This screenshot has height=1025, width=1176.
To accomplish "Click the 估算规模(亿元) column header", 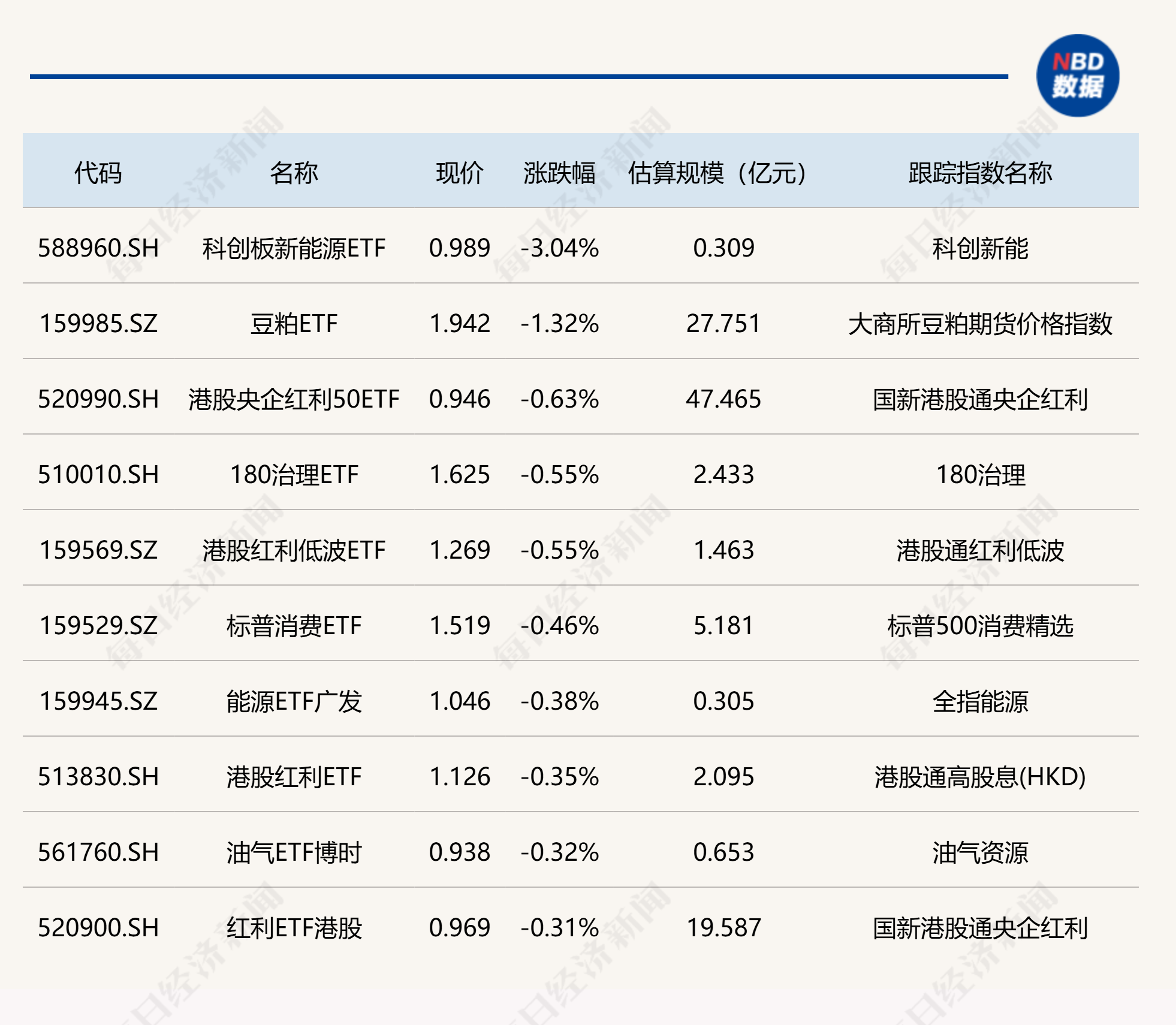I will coord(717,173).
